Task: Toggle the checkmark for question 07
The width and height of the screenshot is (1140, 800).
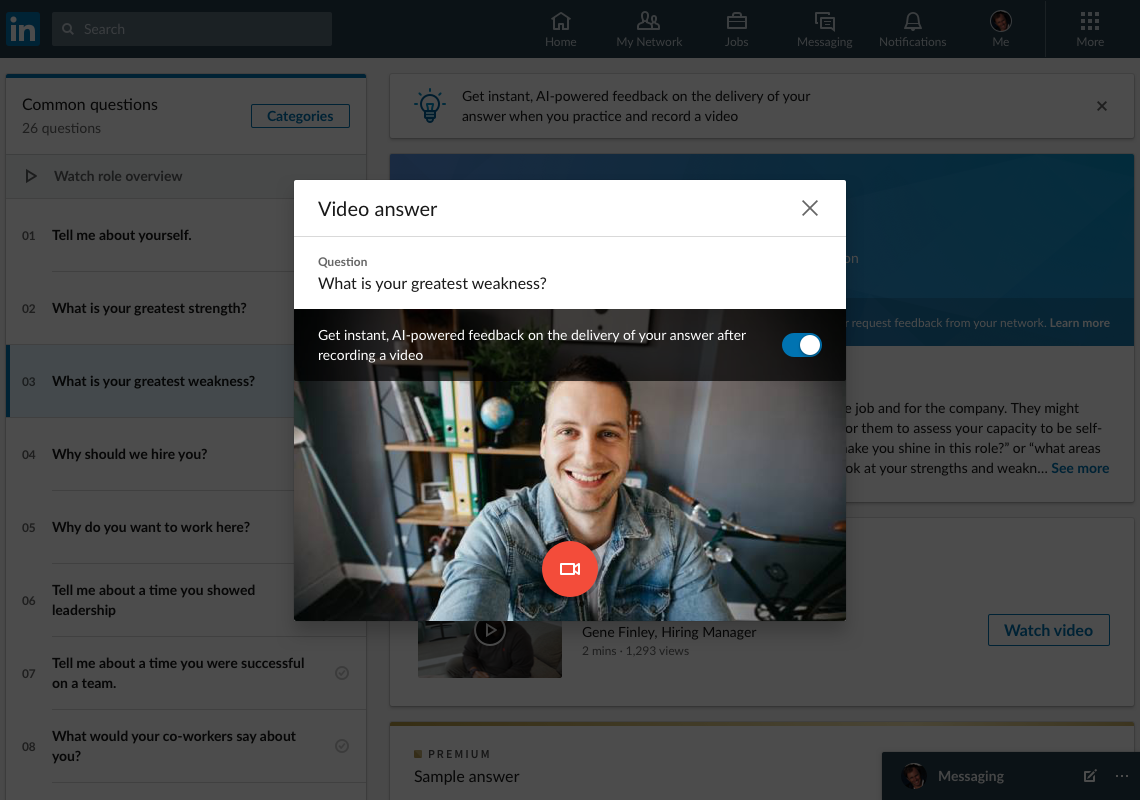Action: (342, 673)
